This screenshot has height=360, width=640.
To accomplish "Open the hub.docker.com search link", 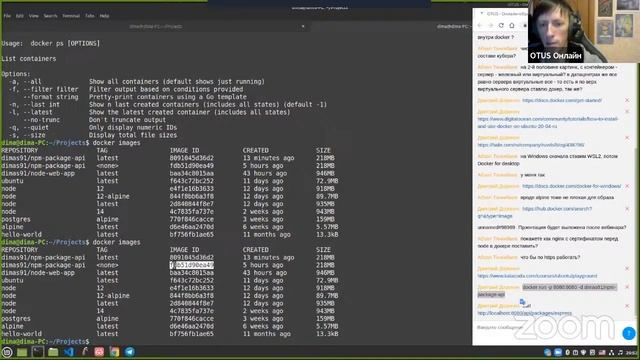I will click(x=535, y=212).
